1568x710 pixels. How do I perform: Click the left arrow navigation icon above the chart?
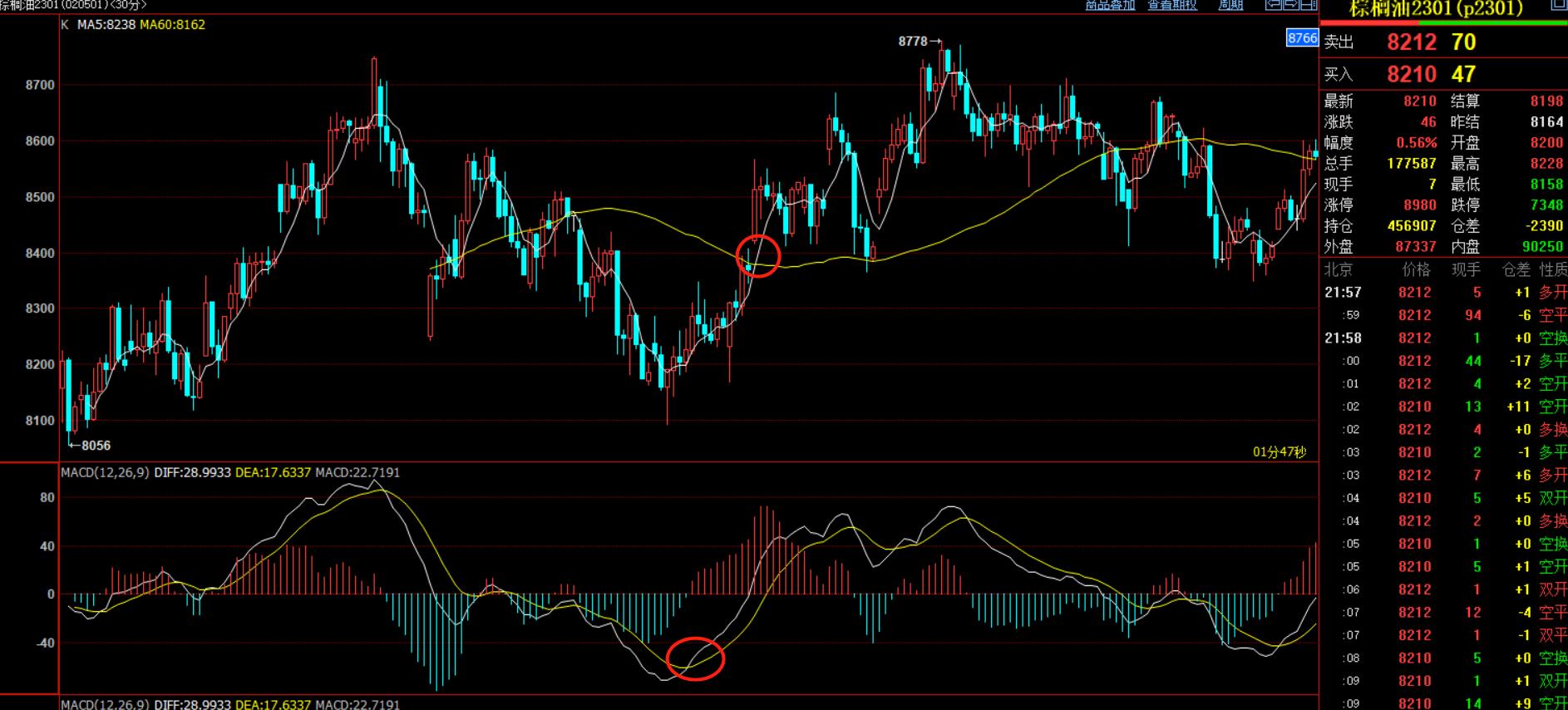1272,5
